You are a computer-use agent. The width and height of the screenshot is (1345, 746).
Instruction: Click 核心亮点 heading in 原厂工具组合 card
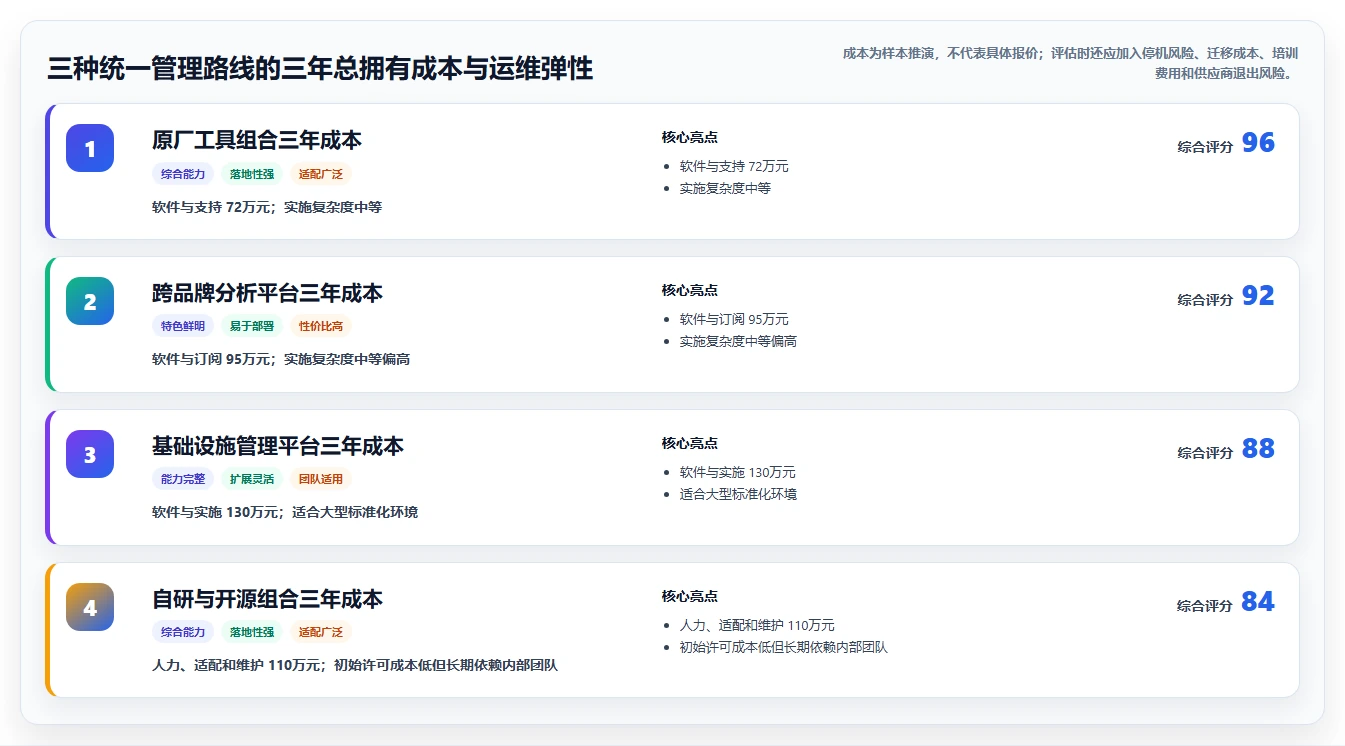690,137
